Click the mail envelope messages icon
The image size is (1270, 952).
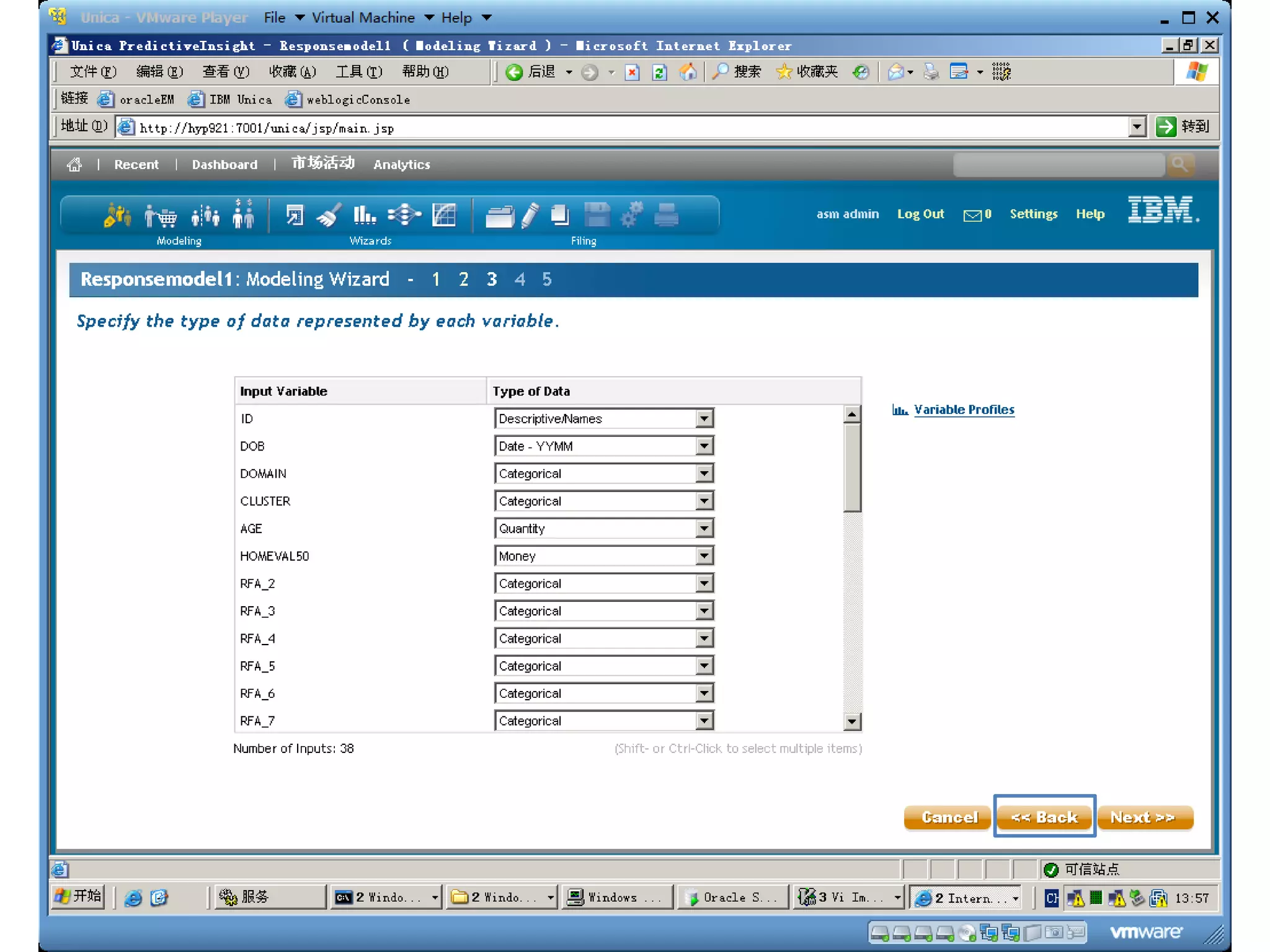coord(972,214)
